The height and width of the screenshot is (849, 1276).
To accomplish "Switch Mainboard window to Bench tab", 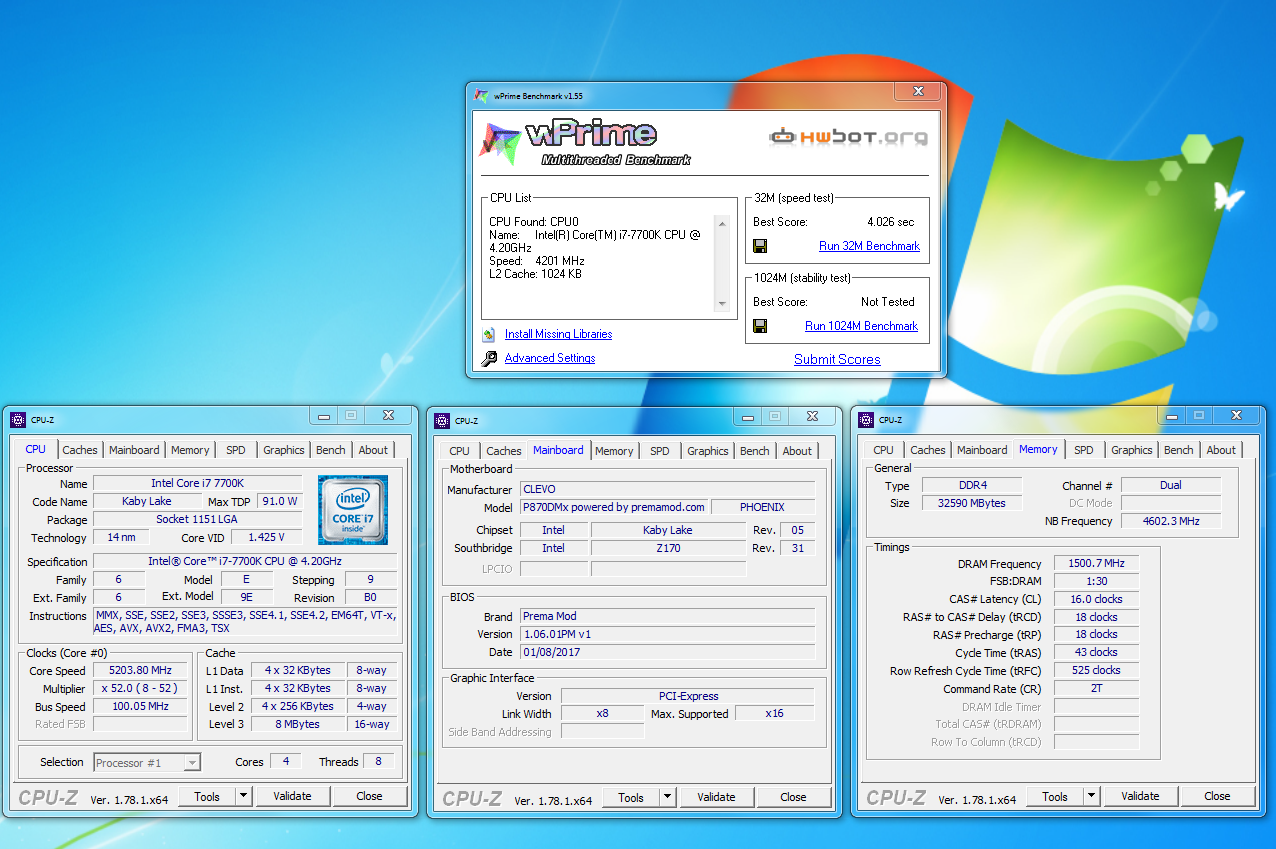I will pyautogui.click(x=755, y=451).
